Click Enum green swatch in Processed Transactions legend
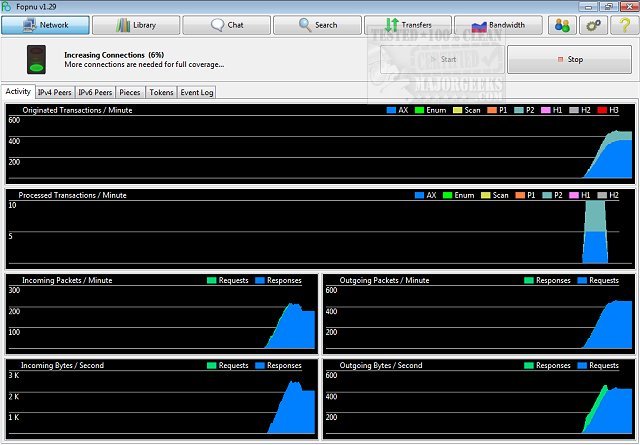The image size is (640, 445). click(x=447, y=196)
